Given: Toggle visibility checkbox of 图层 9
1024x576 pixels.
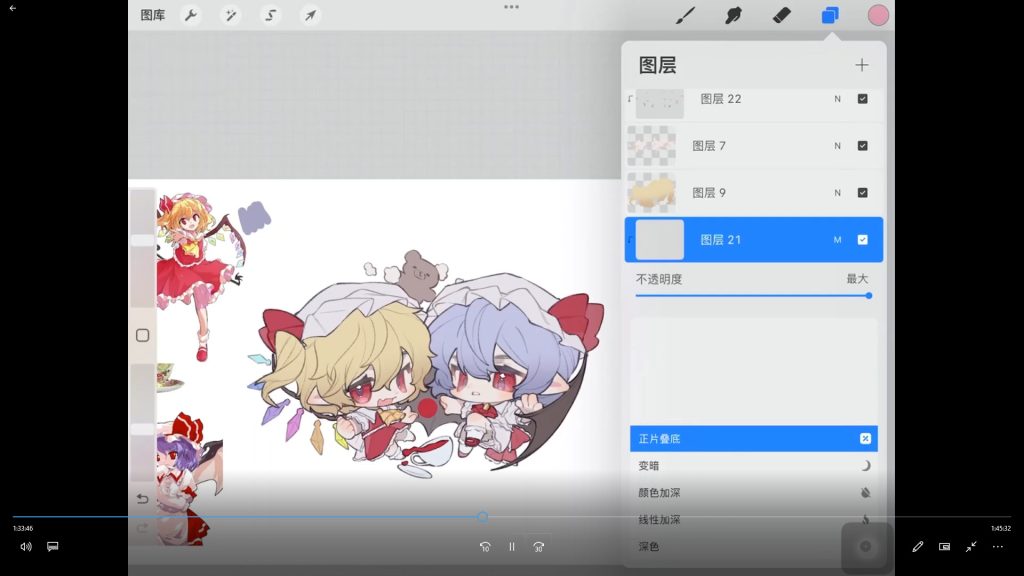Looking at the screenshot, I should pyautogui.click(x=862, y=193).
